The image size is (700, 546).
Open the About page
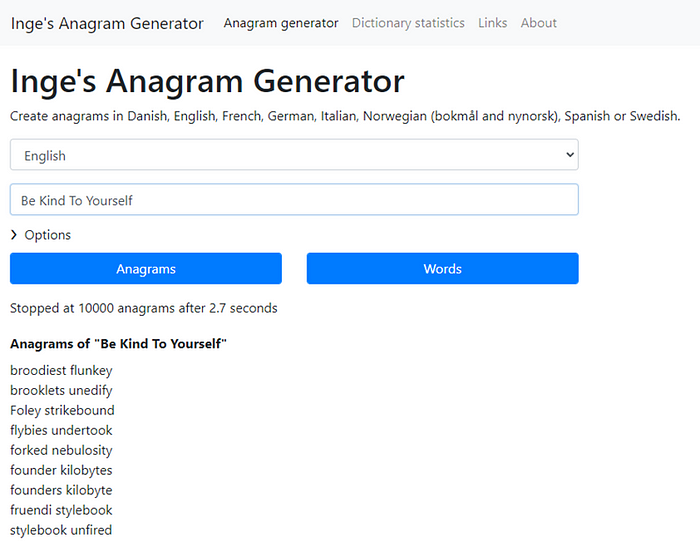click(539, 23)
